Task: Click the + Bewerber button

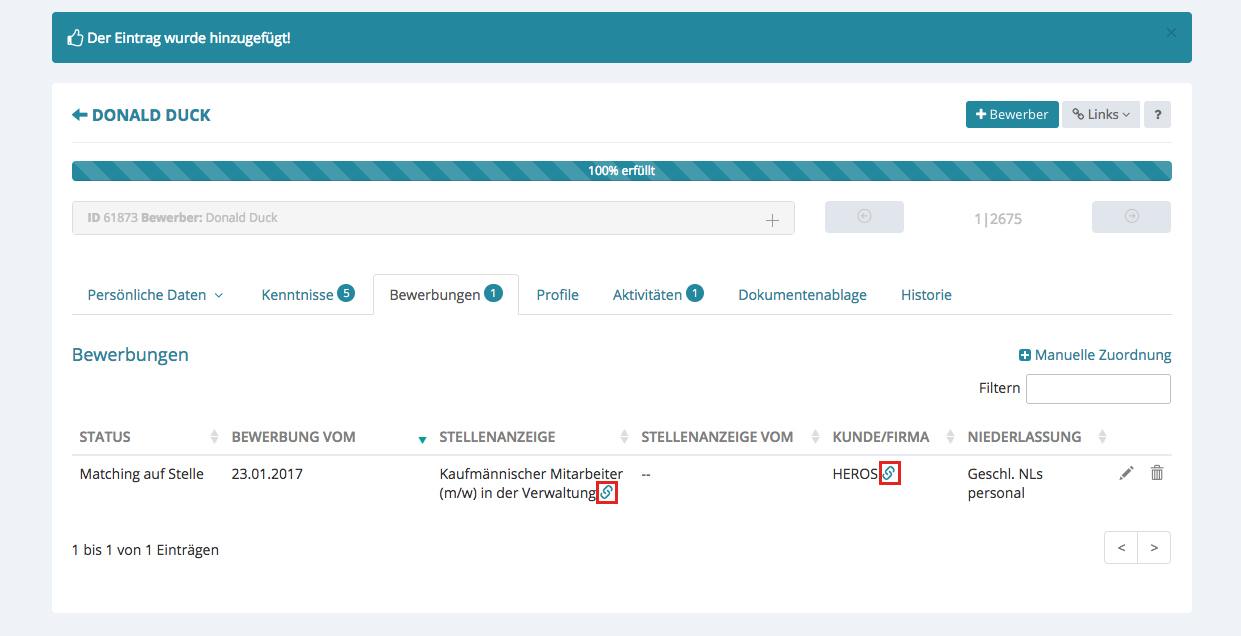Action: 1011,114
